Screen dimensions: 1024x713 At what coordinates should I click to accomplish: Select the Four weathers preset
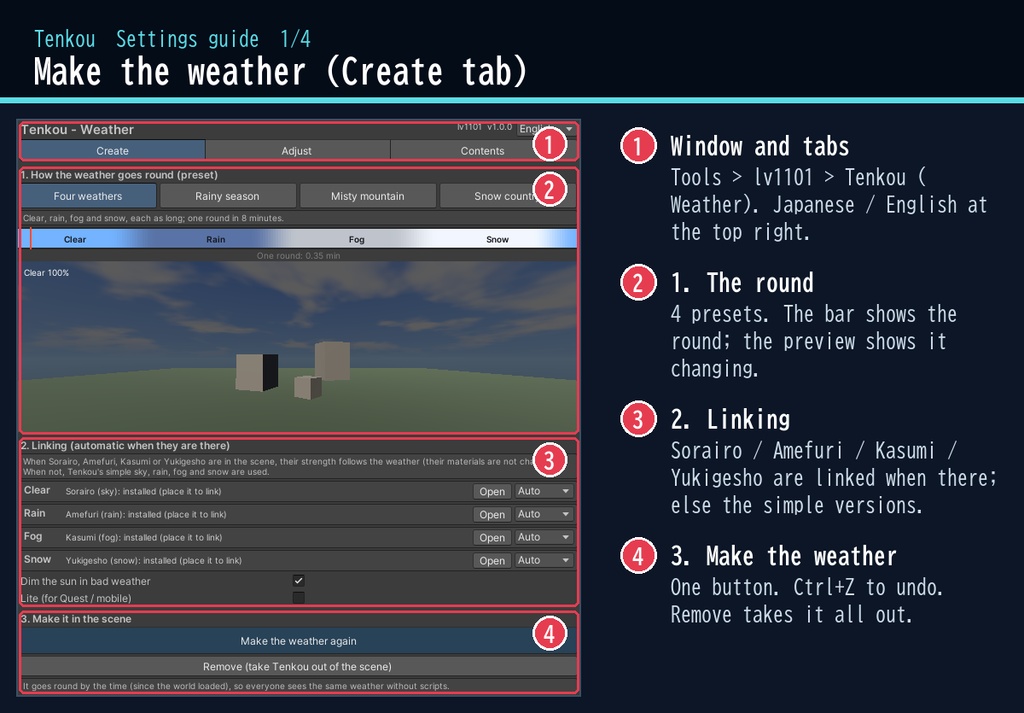[x=88, y=196]
